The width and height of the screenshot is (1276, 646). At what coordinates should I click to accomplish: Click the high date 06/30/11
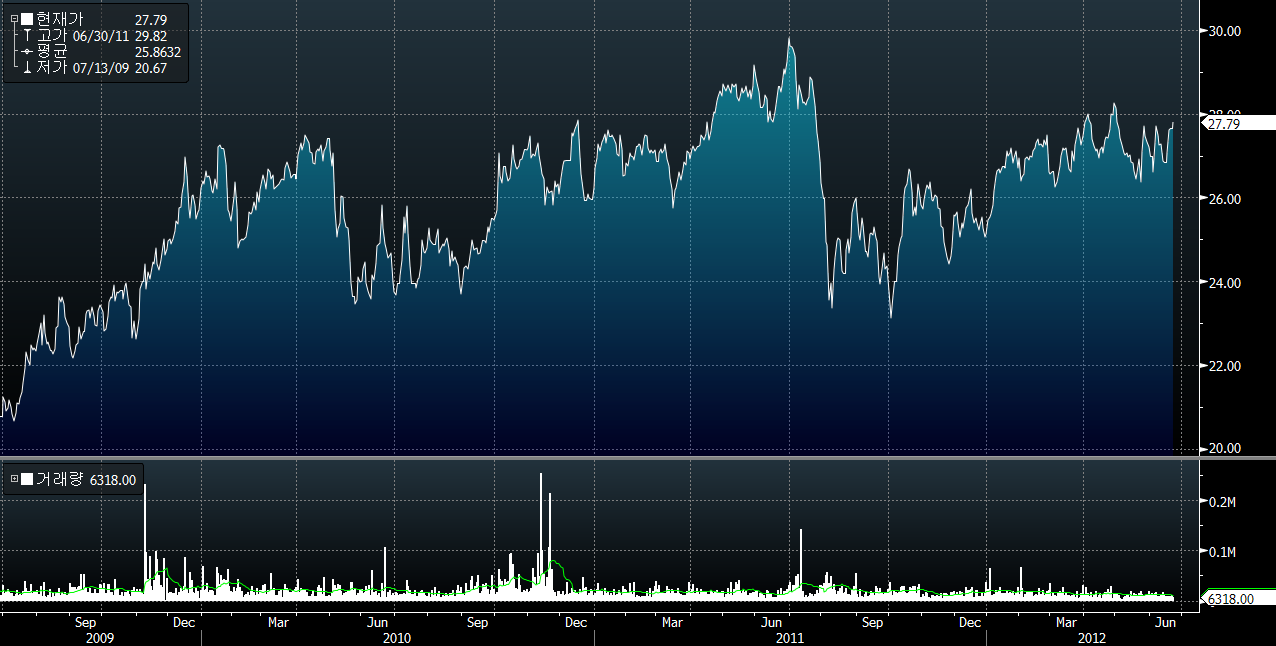pos(101,35)
